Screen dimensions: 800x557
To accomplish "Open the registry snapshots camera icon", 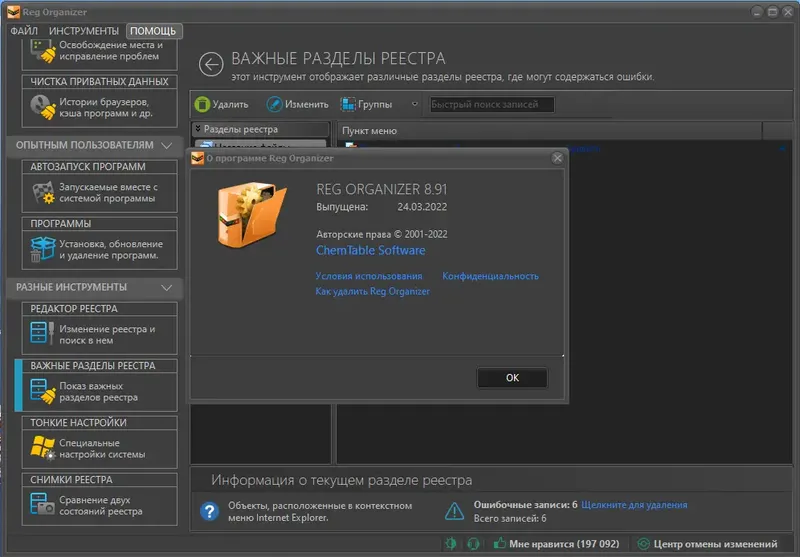I will [x=42, y=503].
